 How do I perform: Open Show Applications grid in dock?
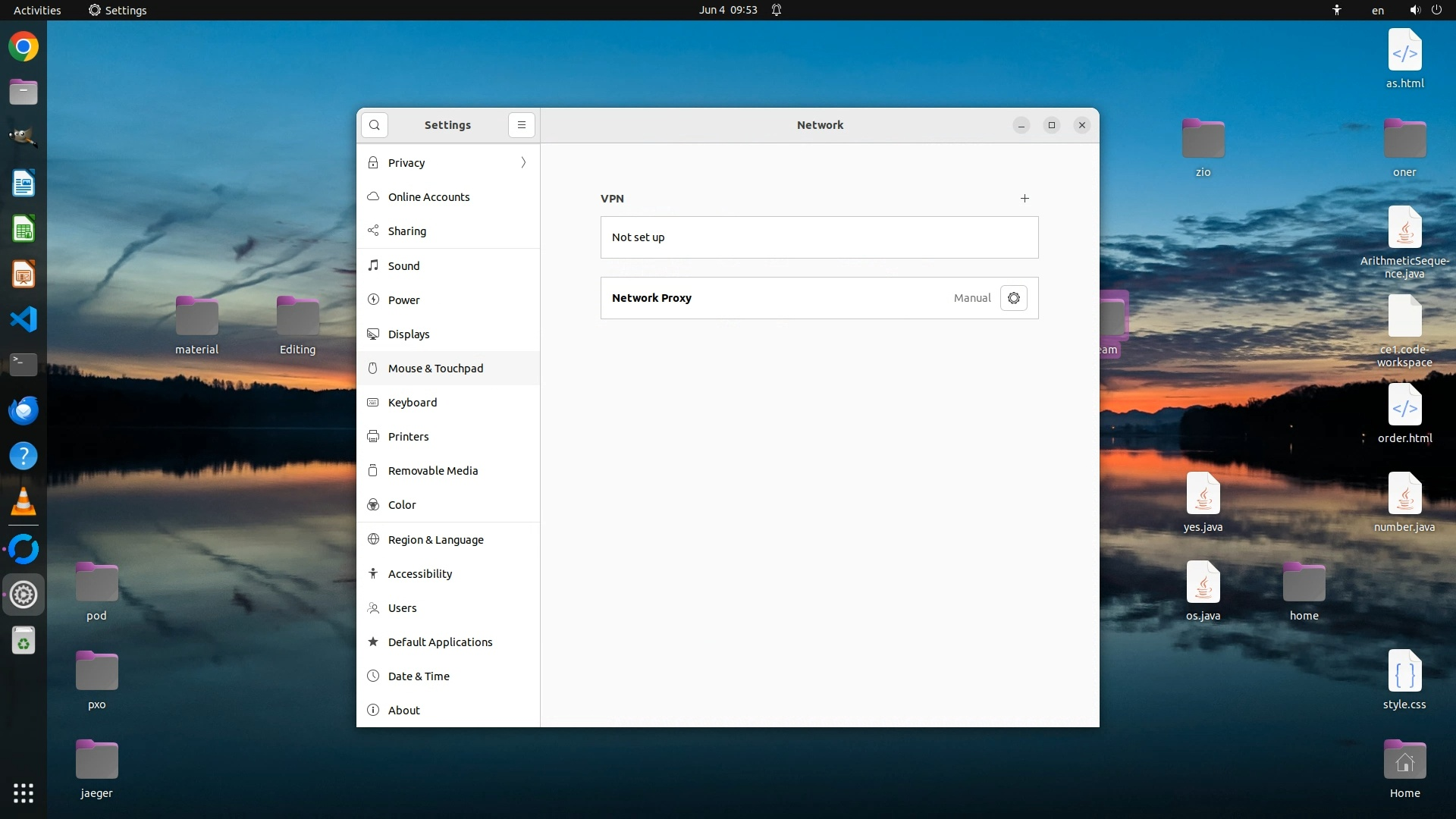(24, 793)
